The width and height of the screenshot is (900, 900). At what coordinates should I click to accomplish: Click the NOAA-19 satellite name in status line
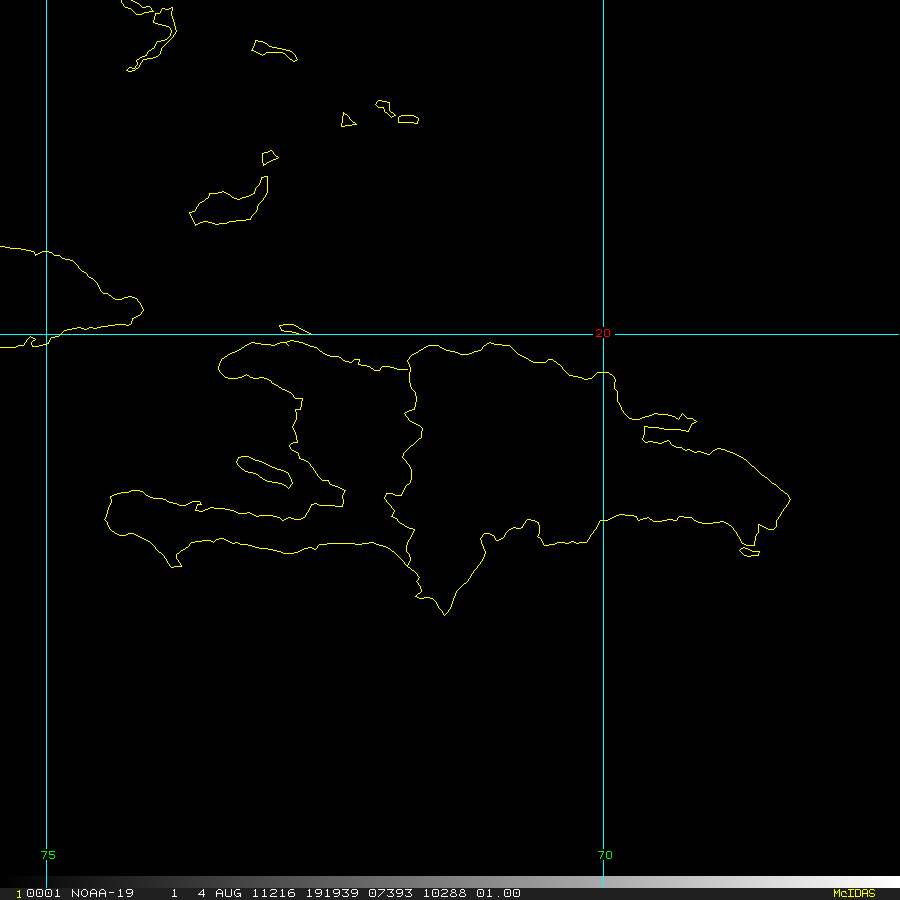[102, 894]
